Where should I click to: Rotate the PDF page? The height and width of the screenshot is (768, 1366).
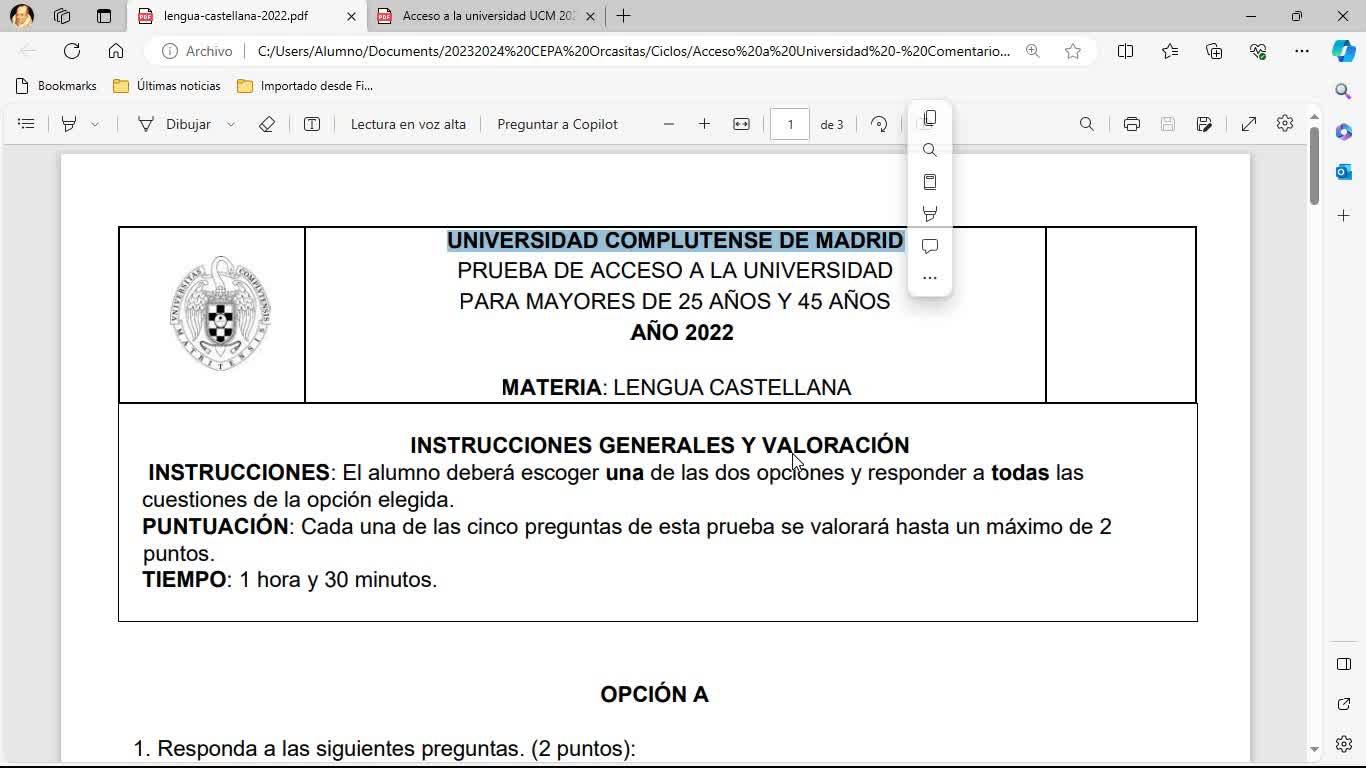point(879,124)
